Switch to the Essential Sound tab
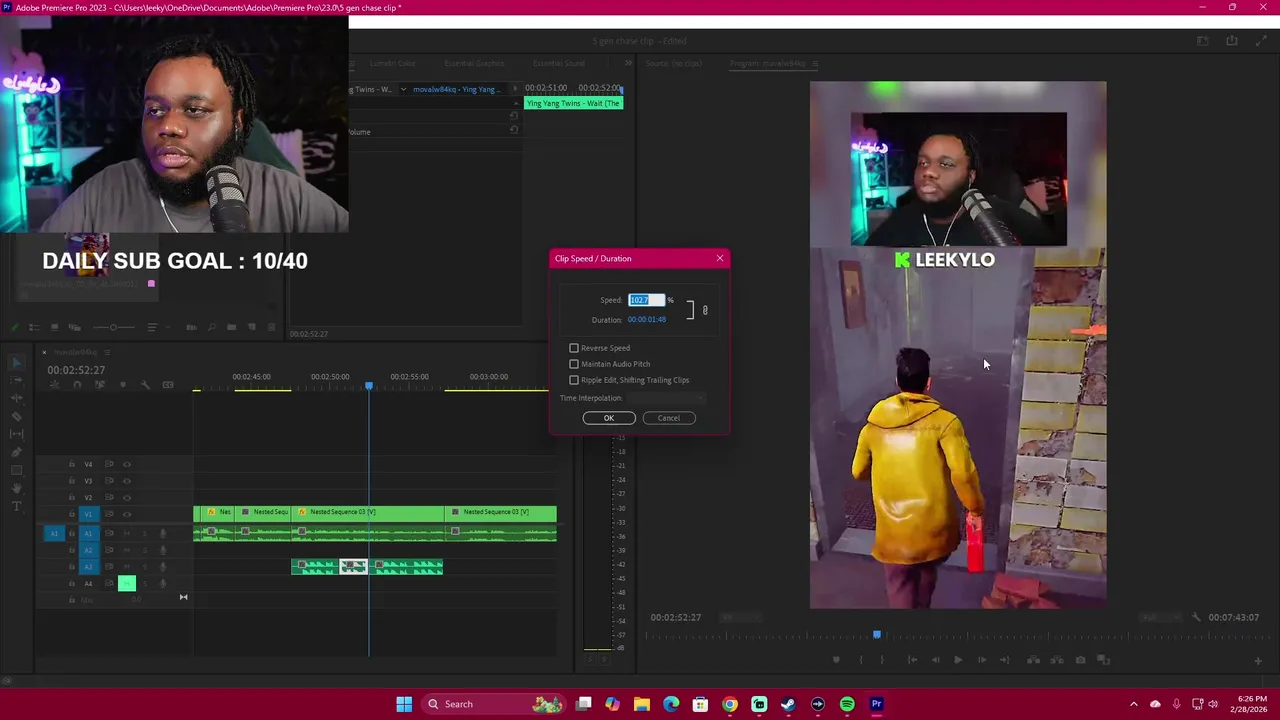This screenshot has width=1280, height=720. click(558, 63)
